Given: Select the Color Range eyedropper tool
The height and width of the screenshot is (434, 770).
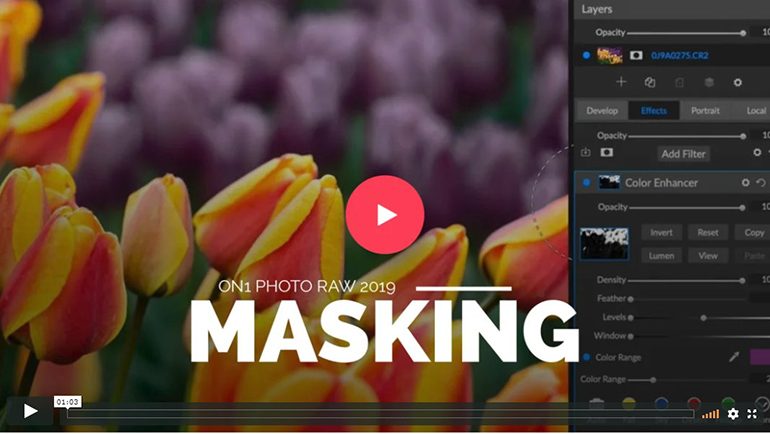Looking at the screenshot, I should coord(733,357).
